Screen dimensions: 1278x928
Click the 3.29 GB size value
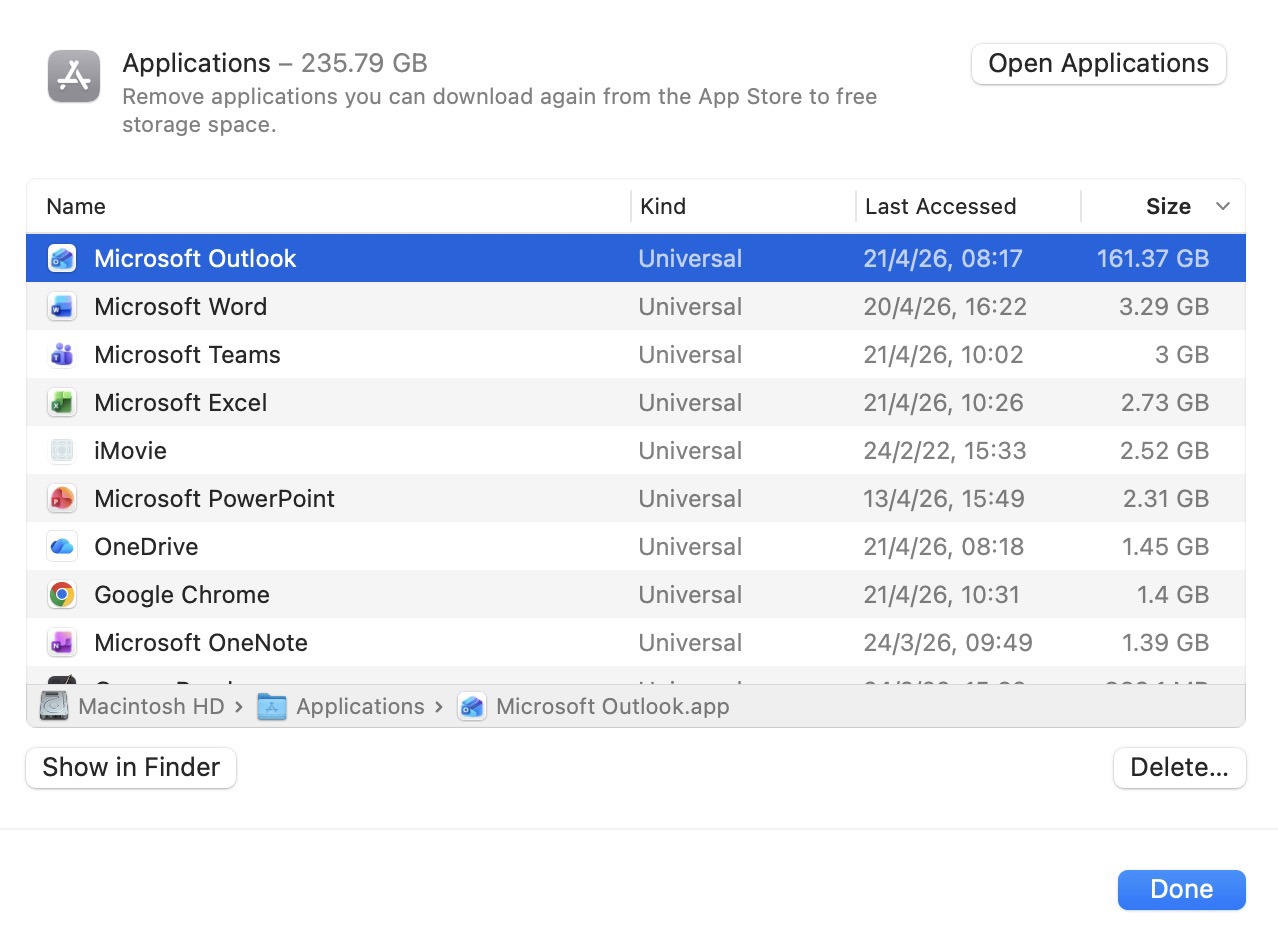pyautogui.click(x=1164, y=306)
